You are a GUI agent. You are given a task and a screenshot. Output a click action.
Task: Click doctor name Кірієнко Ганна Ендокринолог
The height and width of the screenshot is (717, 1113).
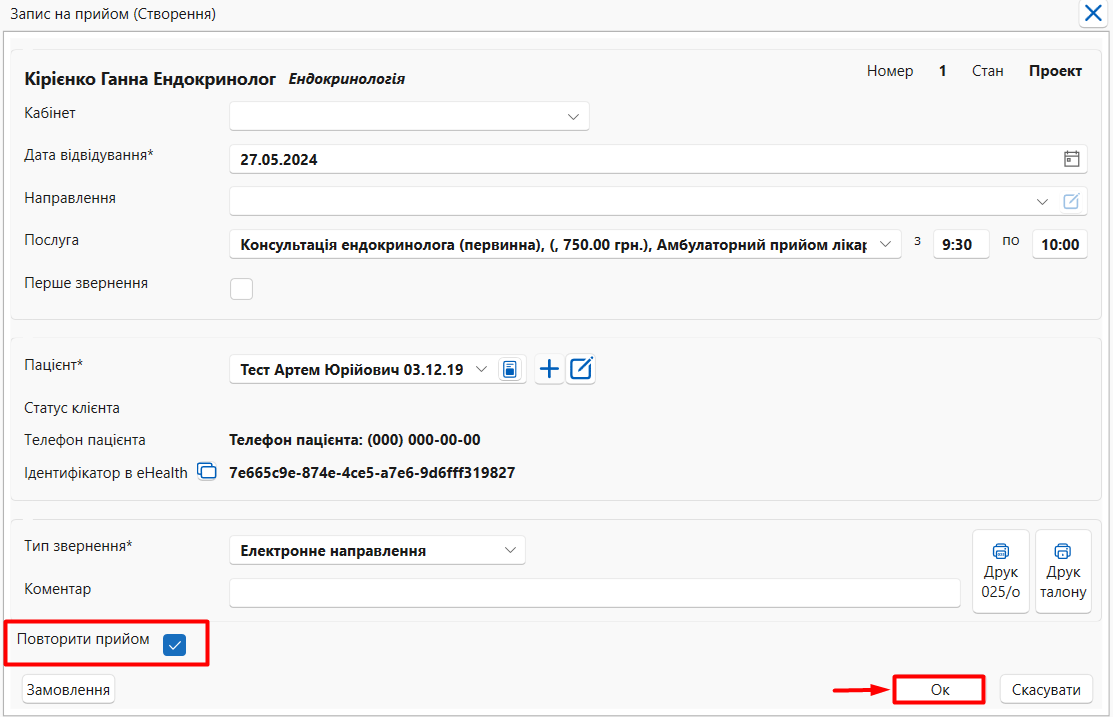pyautogui.click(x=150, y=79)
